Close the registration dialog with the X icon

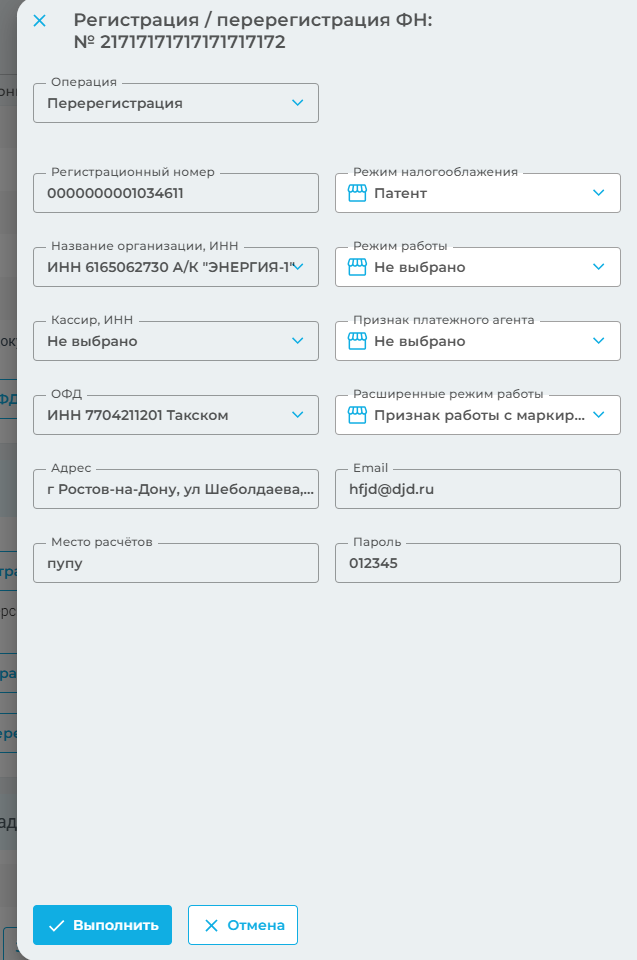[x=40, y=20]
